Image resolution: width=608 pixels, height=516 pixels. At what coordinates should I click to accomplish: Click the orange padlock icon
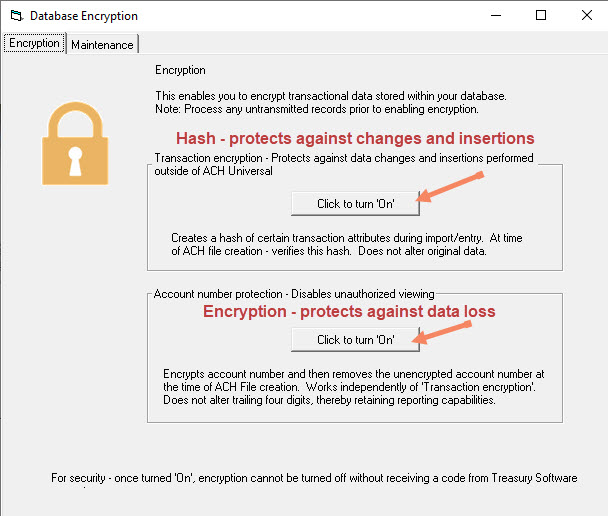click(x=75, y=143)
